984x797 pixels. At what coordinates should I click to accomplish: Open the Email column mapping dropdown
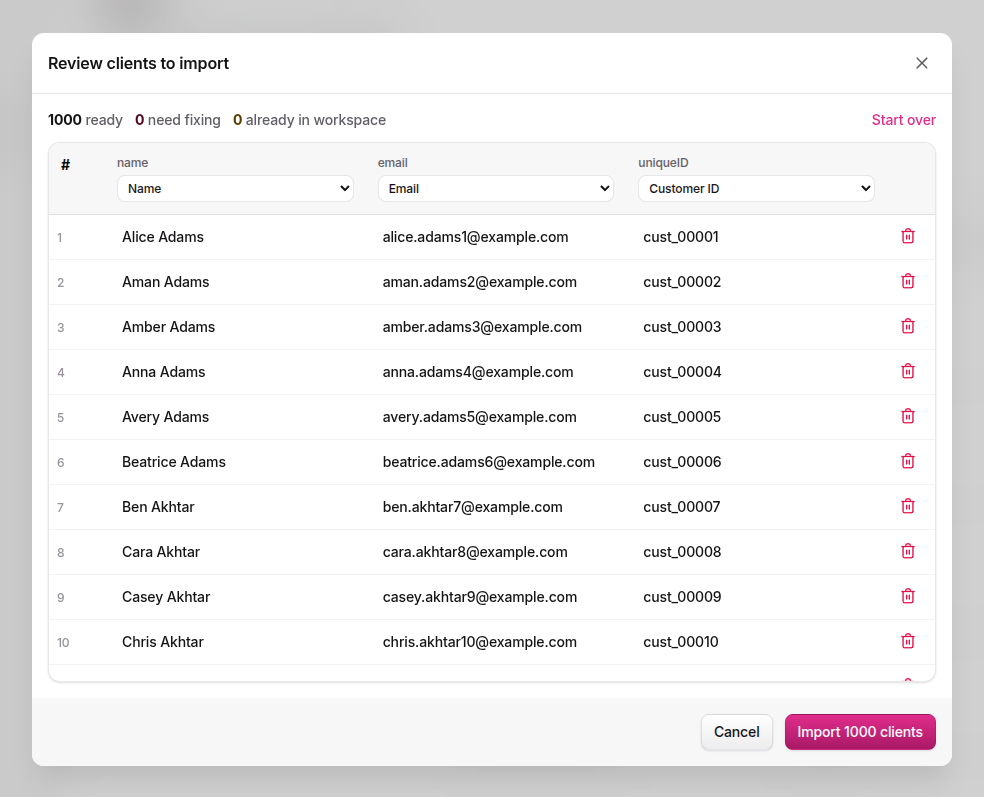click(x=496, y=188)
